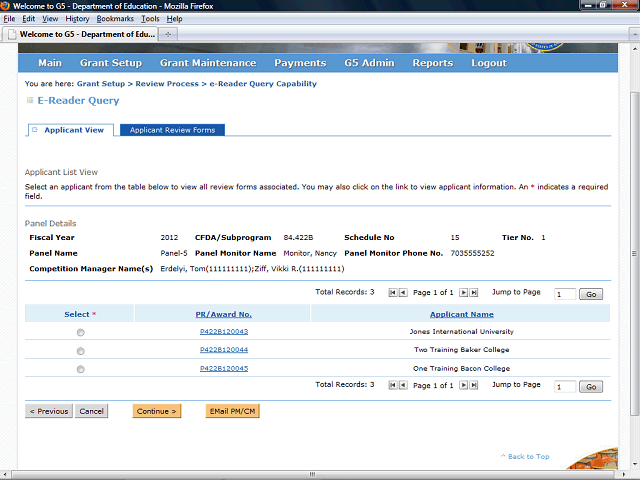Click Two Training Baker College applicant name
Image resolution: width=640 pixels, height=480 pixels.
click(x=462, y=350)
